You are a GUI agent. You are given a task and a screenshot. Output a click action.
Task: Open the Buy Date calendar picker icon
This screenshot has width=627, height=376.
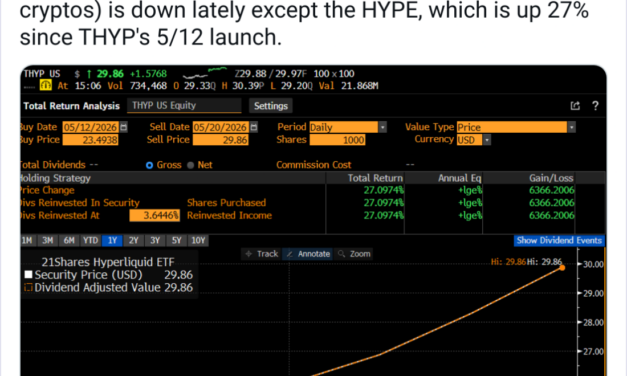pyautogui.click(x=124, y=127)
